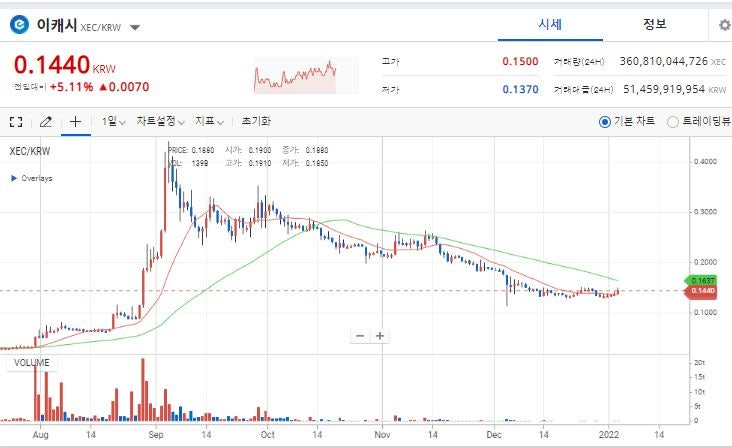Expand the Overlays triangle

[14, 178]
